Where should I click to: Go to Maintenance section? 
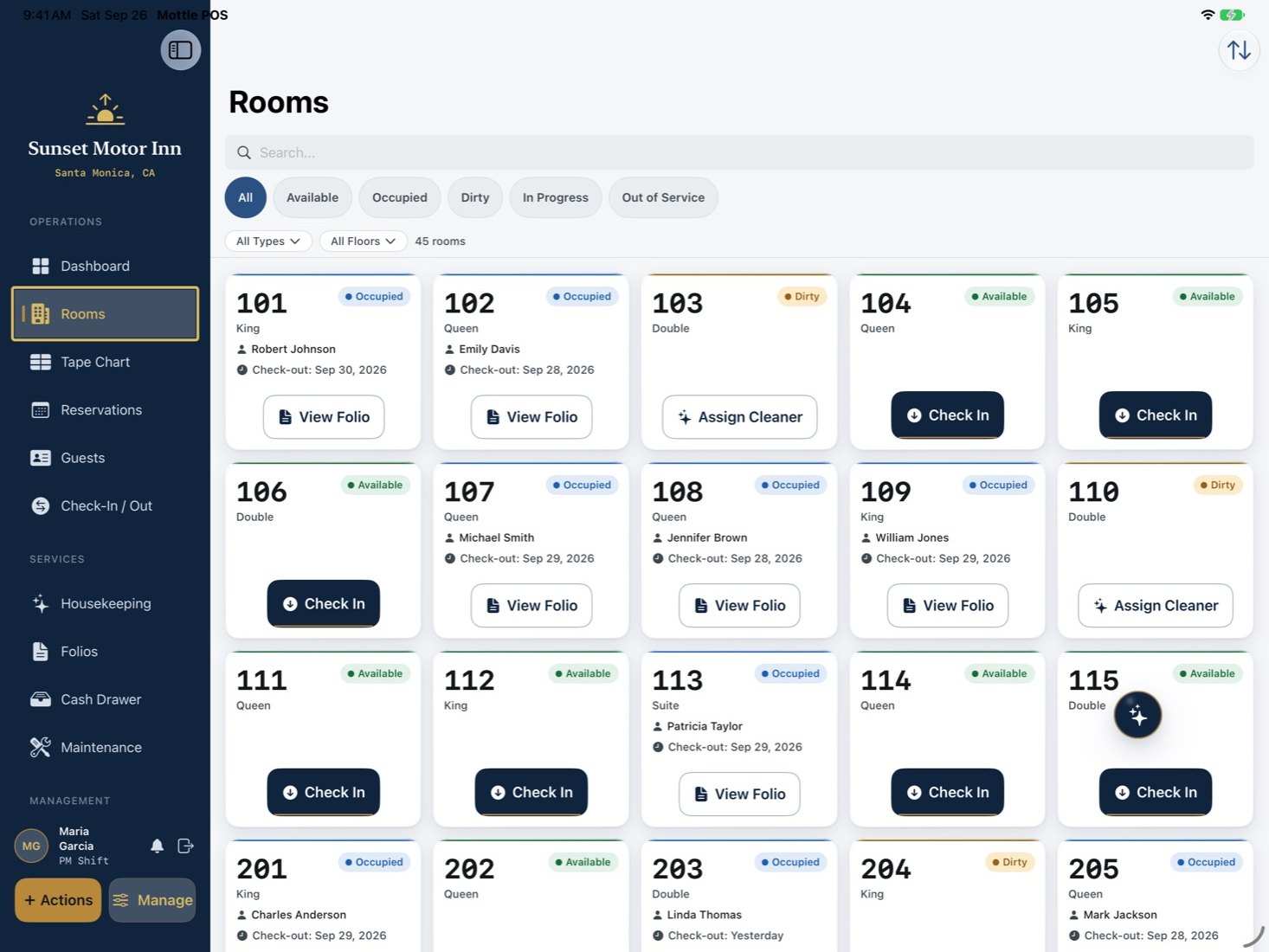(x=105, y=747)
